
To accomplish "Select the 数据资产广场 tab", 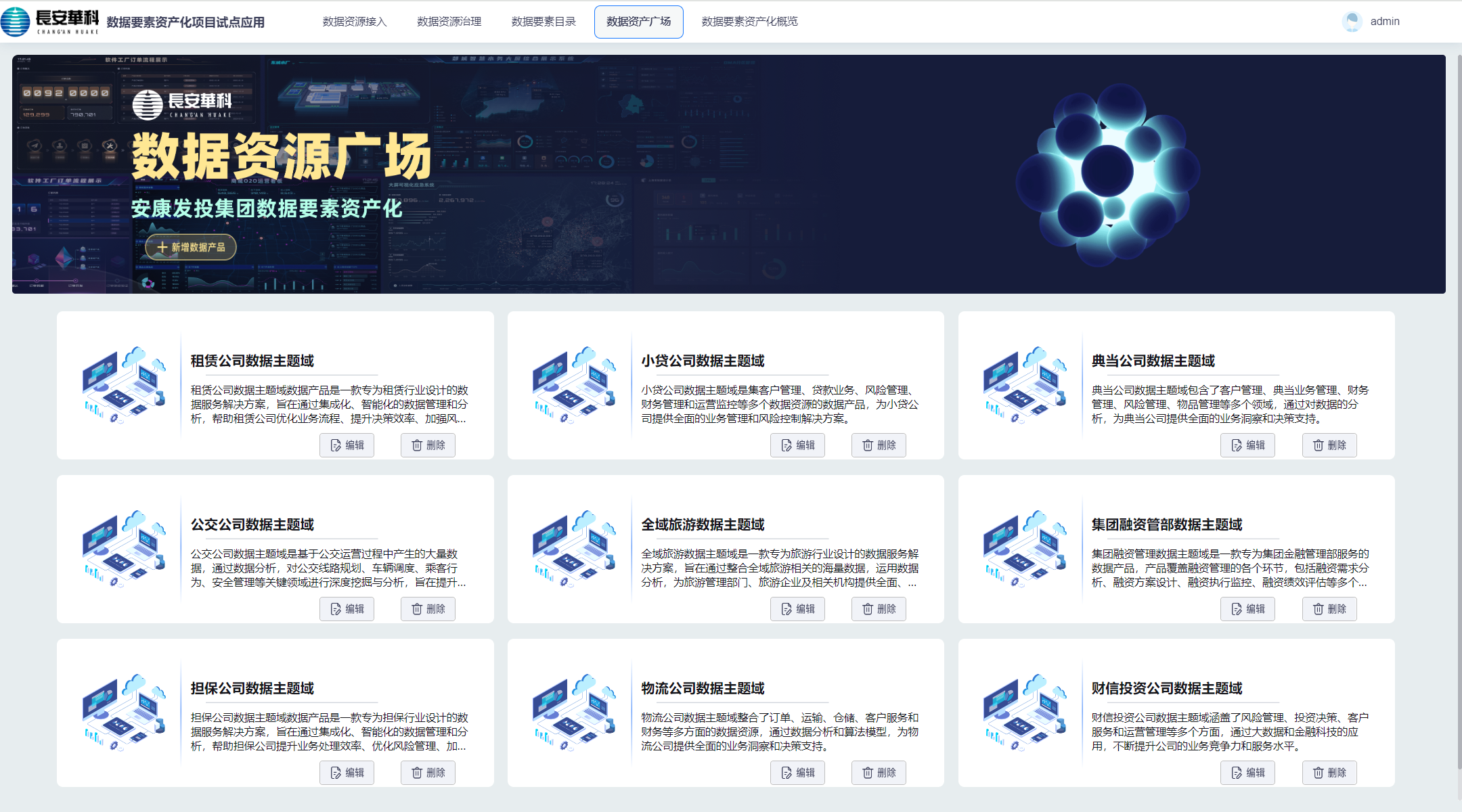I will tap(638, 22).
